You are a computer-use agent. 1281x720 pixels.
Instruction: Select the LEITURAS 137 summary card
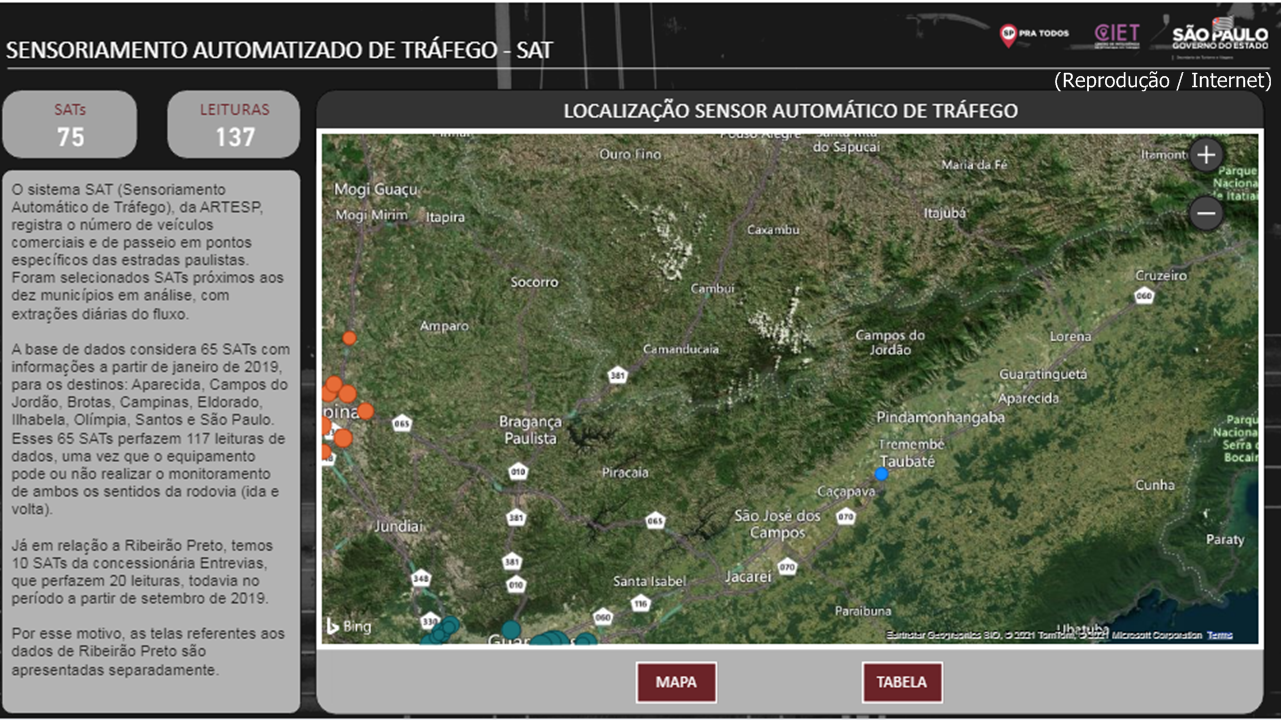(x=234, y=125)
